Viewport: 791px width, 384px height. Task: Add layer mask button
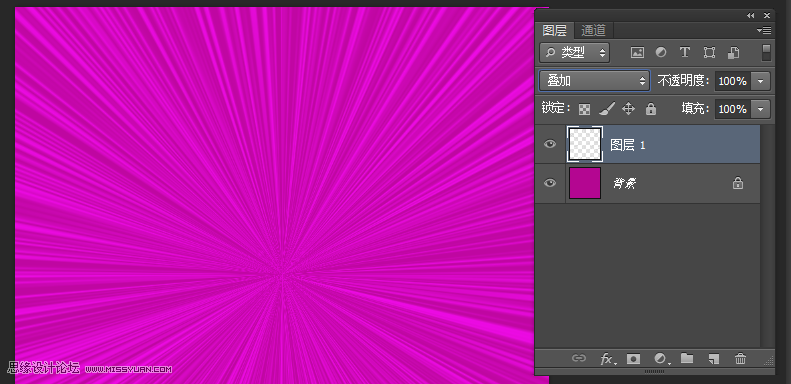pyautogui.click(x=634, y=359)
